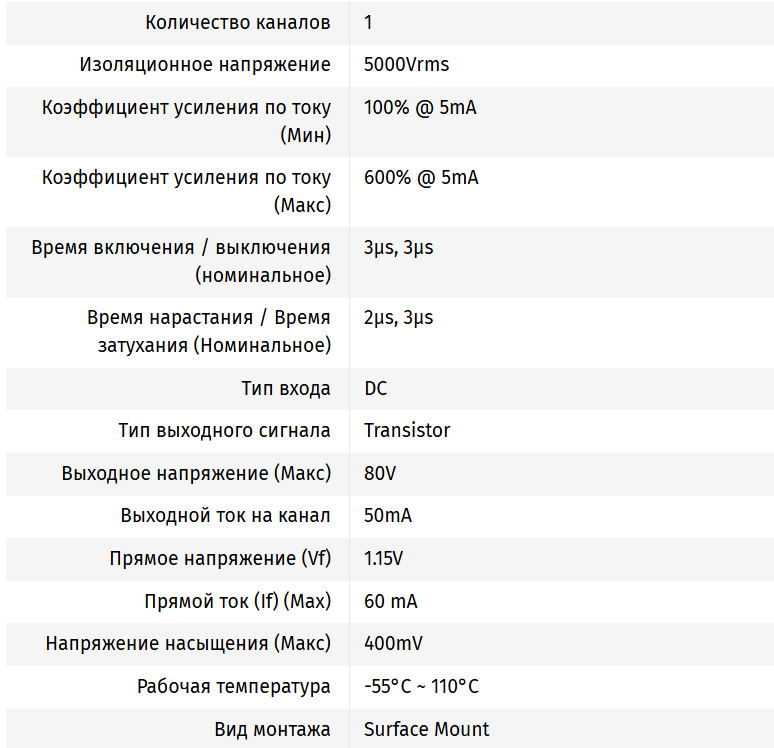Select the "DC" input type value
The height and width of the screenshot is (748, 774).
(376, 388)
